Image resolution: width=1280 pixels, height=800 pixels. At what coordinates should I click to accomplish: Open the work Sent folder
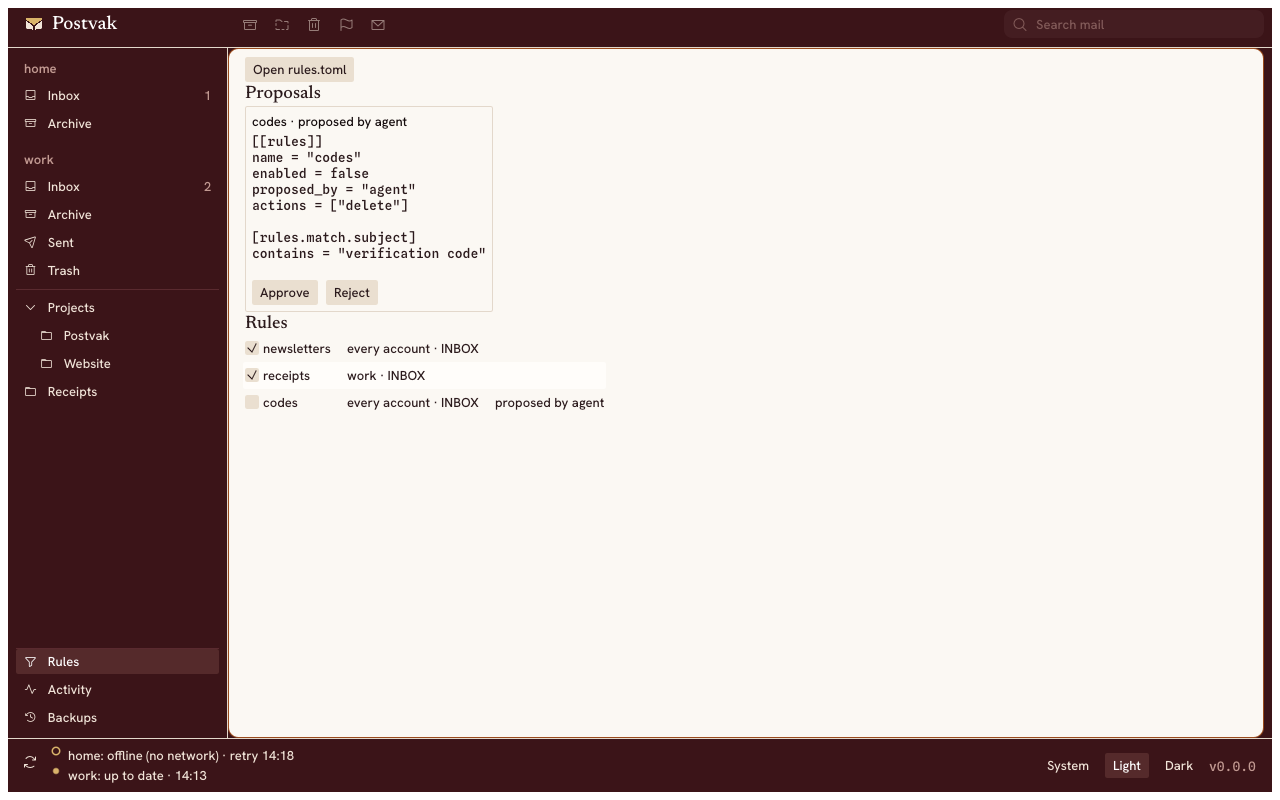point(117,243)
